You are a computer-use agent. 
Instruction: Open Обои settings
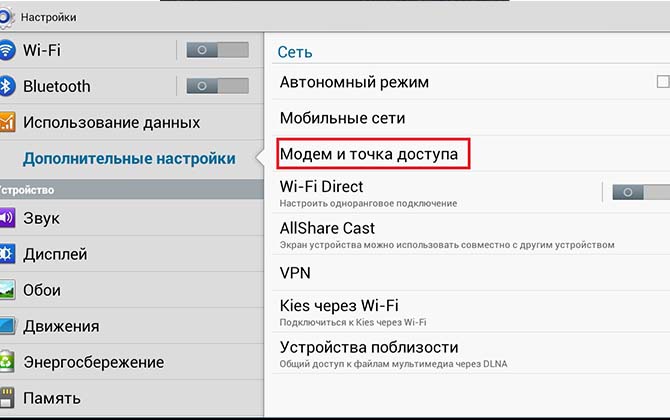[132, 290]
